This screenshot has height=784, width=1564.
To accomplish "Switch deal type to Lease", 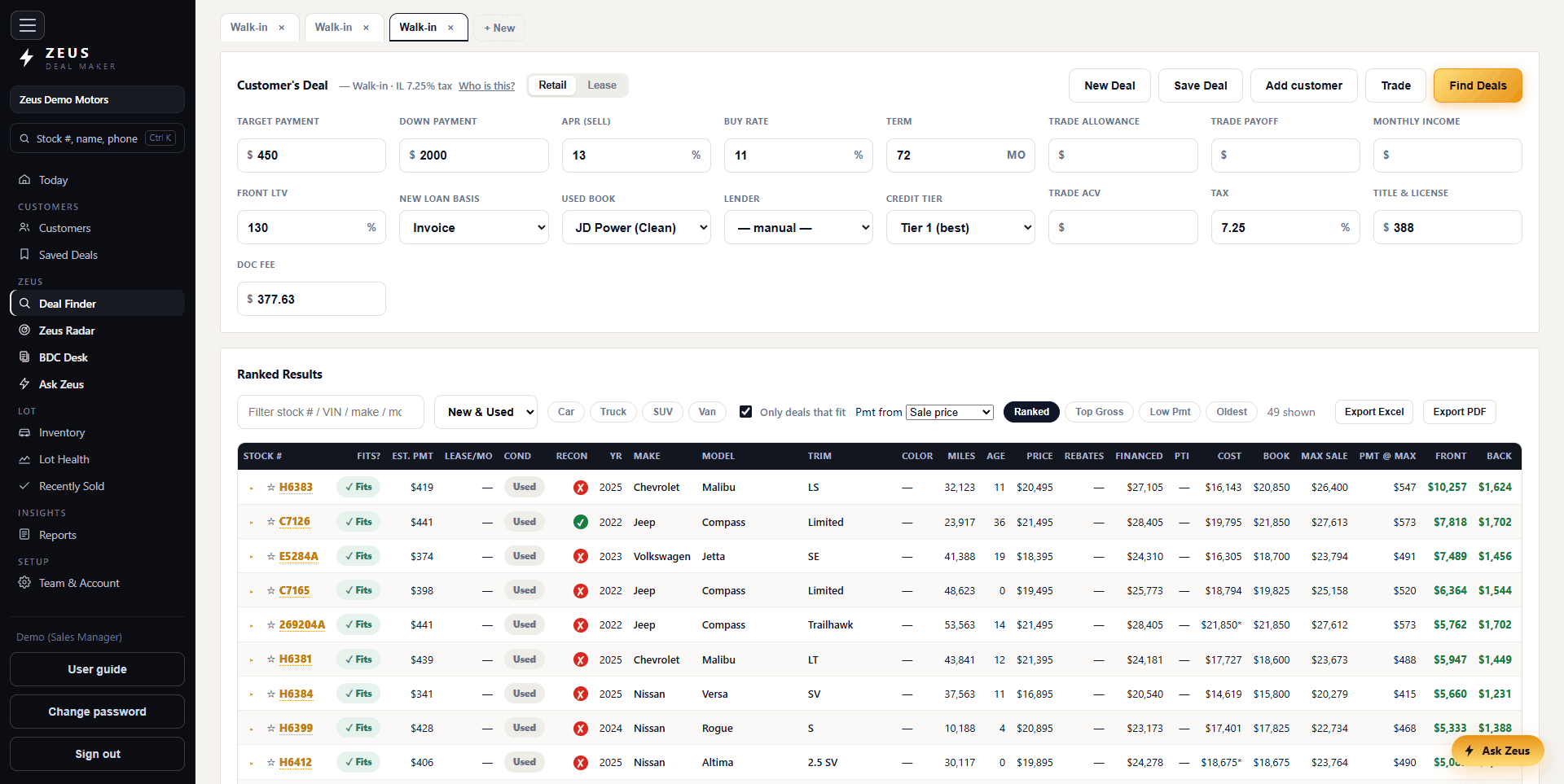I will click(x=602, y=85).
